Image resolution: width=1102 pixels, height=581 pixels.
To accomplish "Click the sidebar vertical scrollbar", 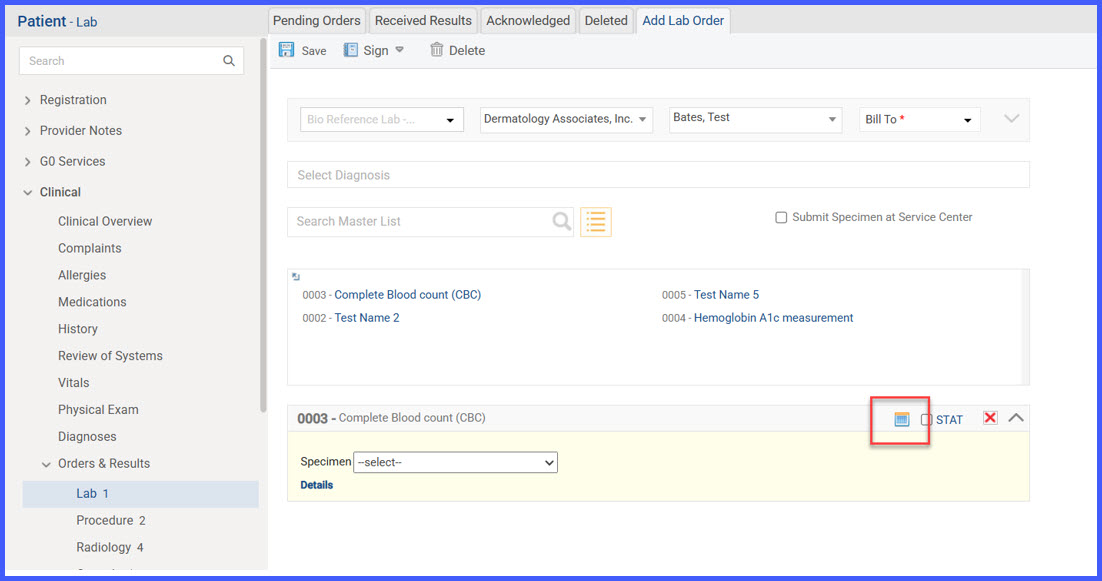I will point(264,225).
